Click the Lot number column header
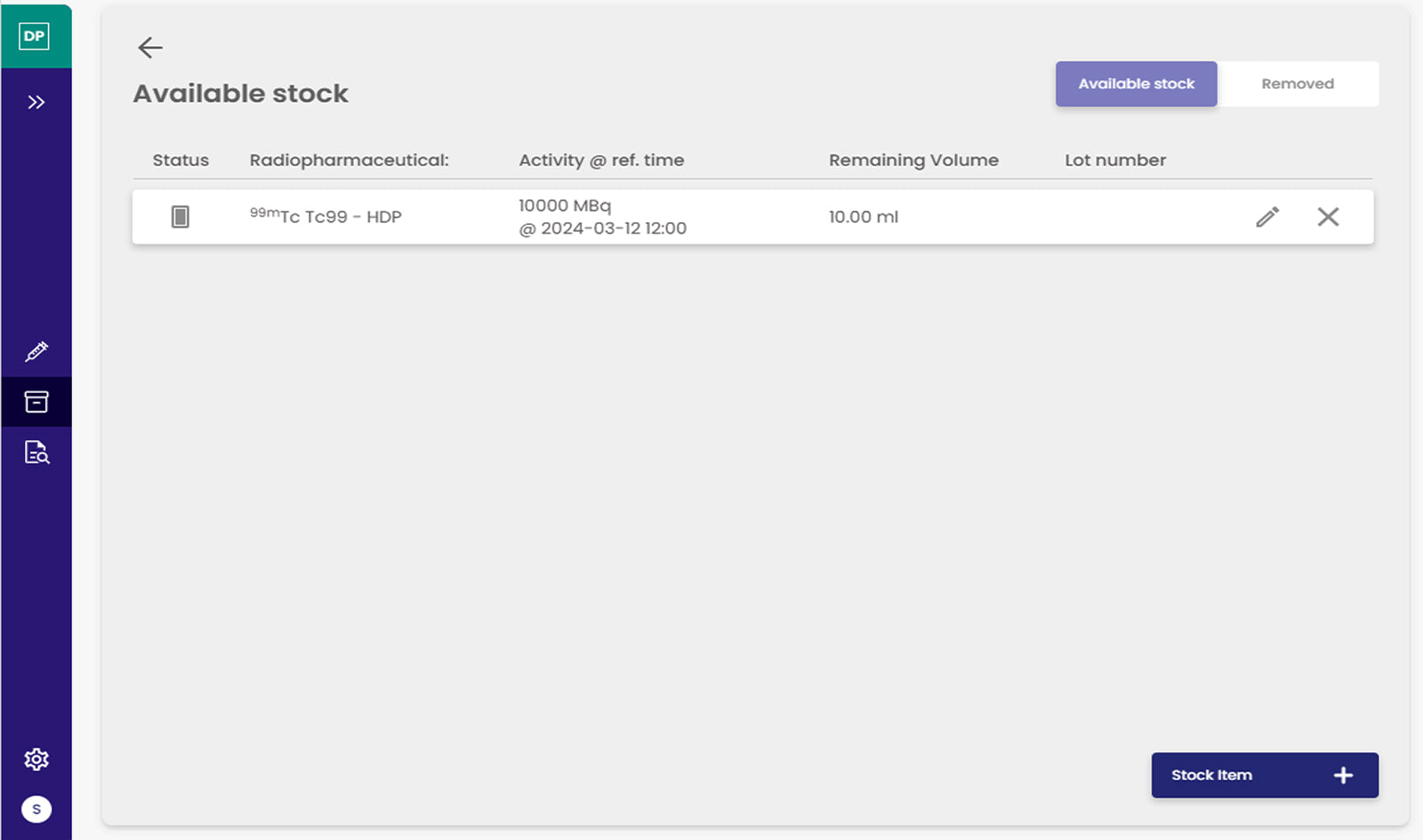The height and width of the screenshot is (840, 1423). point(1115,160)
